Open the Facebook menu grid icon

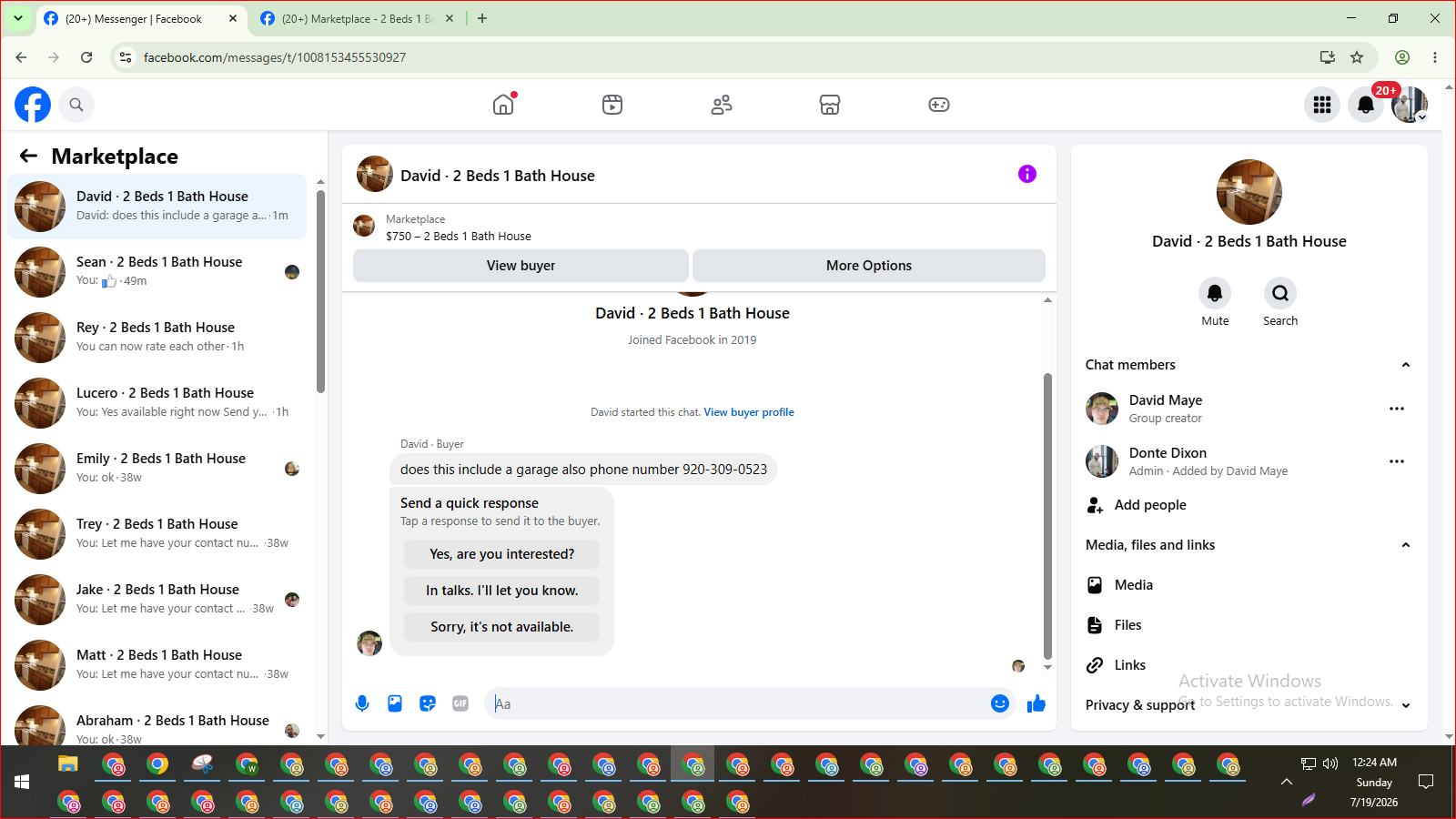point(1322,105)
